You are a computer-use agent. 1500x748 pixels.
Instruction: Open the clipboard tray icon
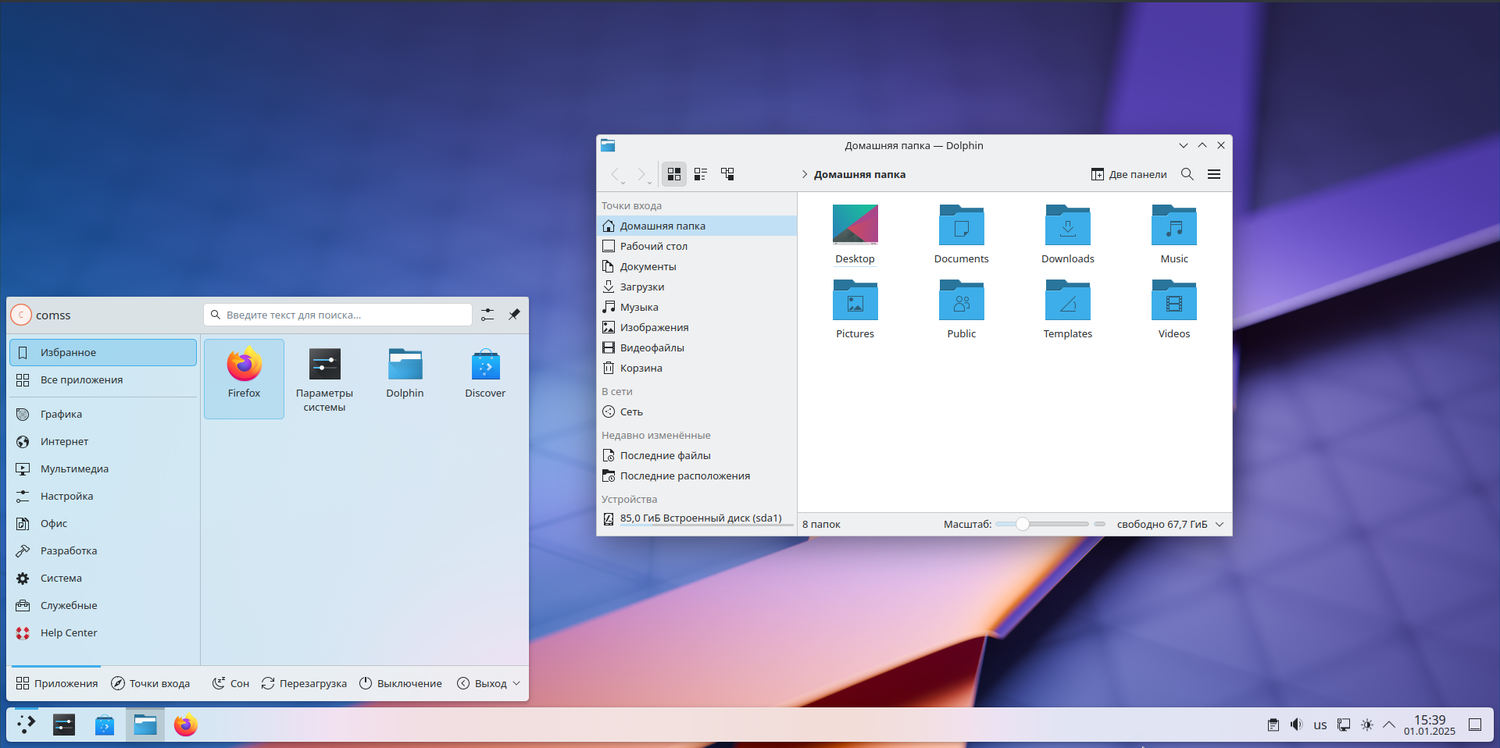tap(1273, 725)
